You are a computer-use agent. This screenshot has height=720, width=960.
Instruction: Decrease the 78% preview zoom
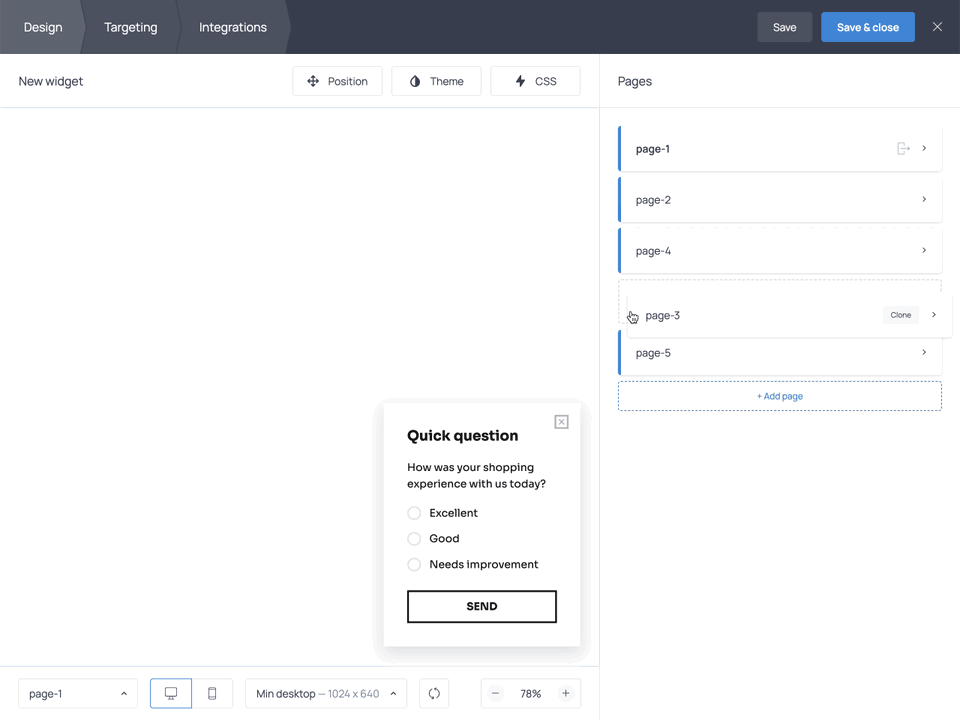(495, 693)
